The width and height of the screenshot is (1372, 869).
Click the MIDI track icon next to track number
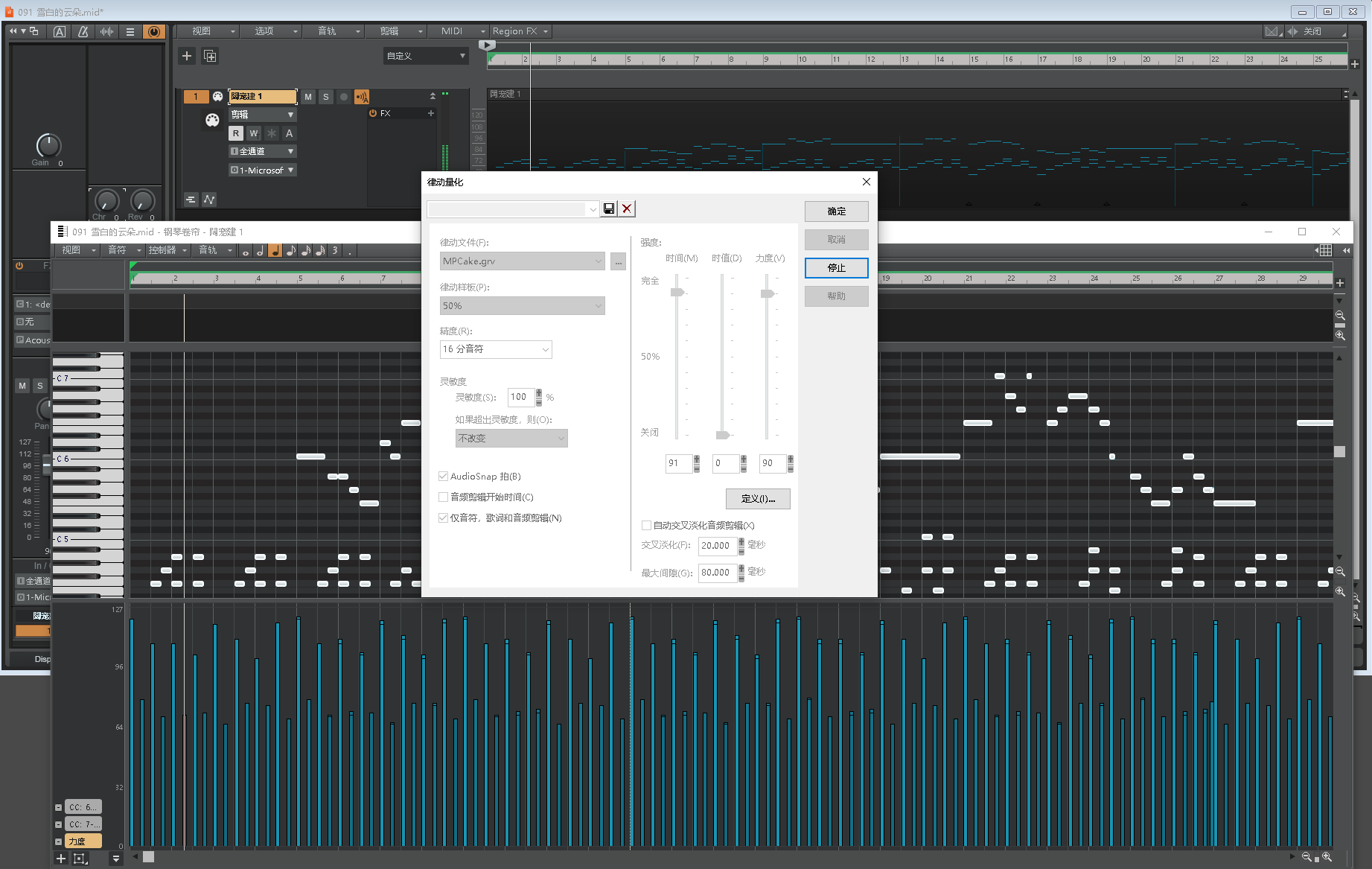click(x=217, y=97)
